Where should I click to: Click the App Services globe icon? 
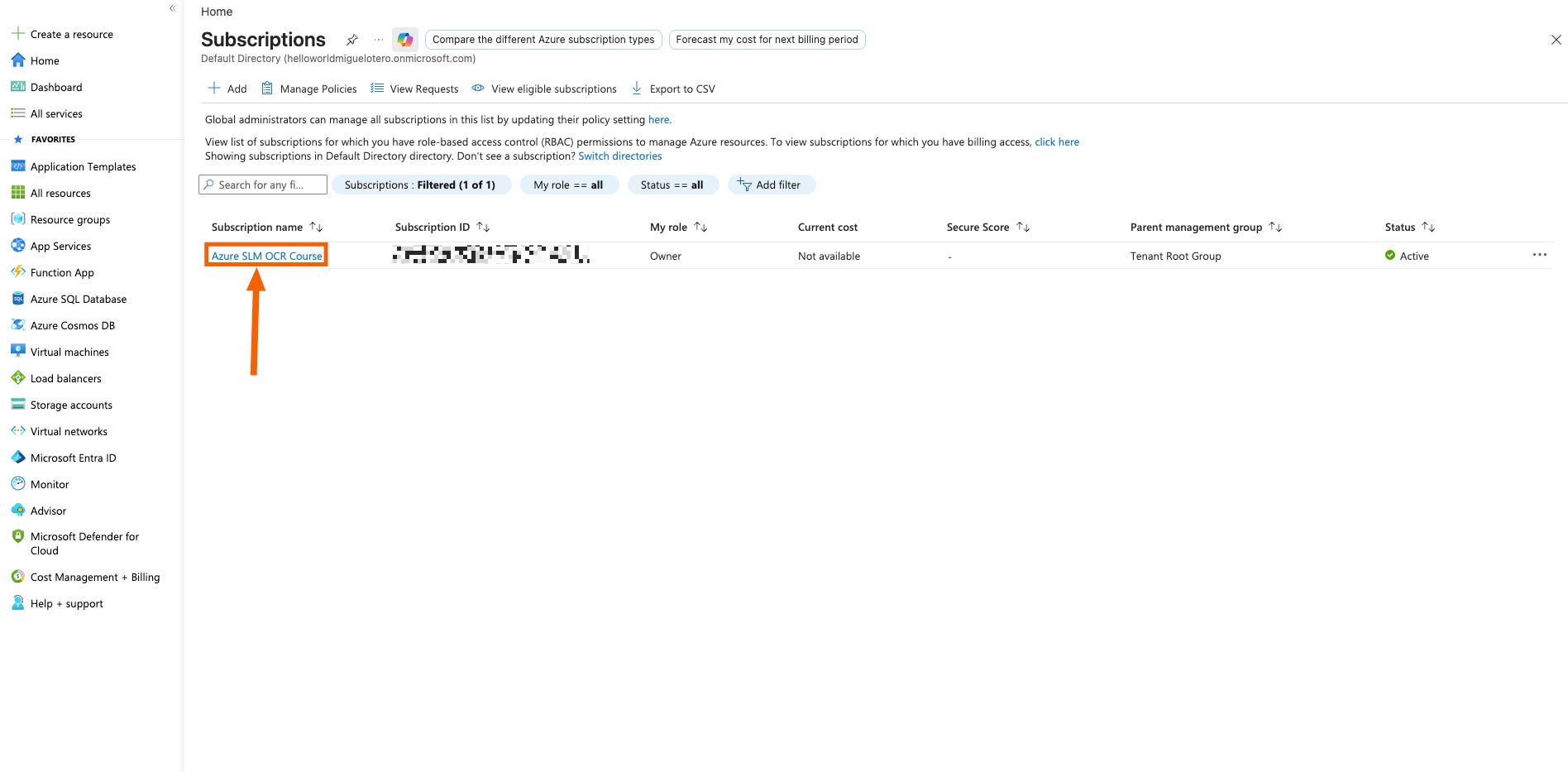(17, 246)
